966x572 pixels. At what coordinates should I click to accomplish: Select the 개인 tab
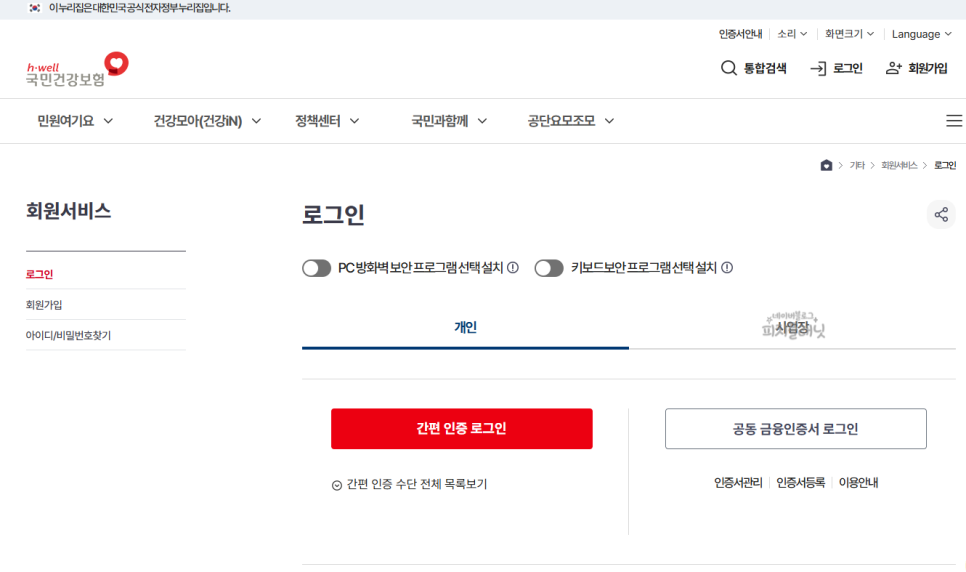[465, 327]
